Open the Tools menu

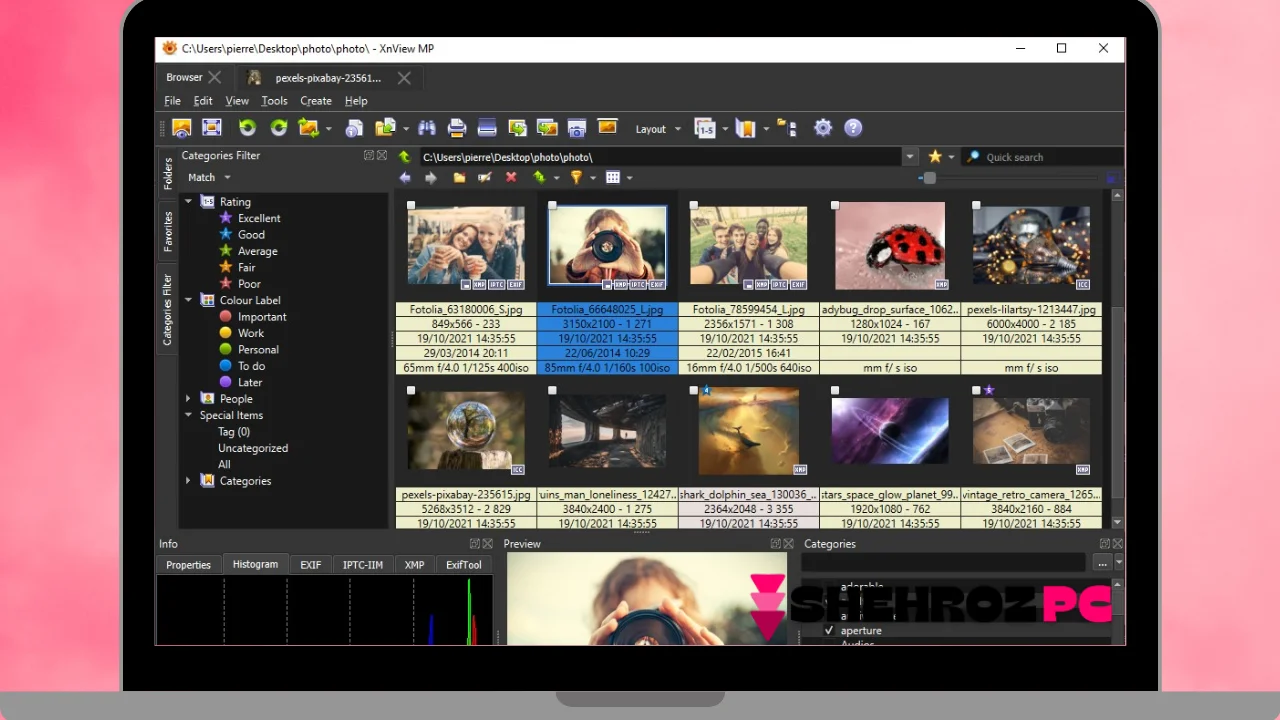point(274,101)
